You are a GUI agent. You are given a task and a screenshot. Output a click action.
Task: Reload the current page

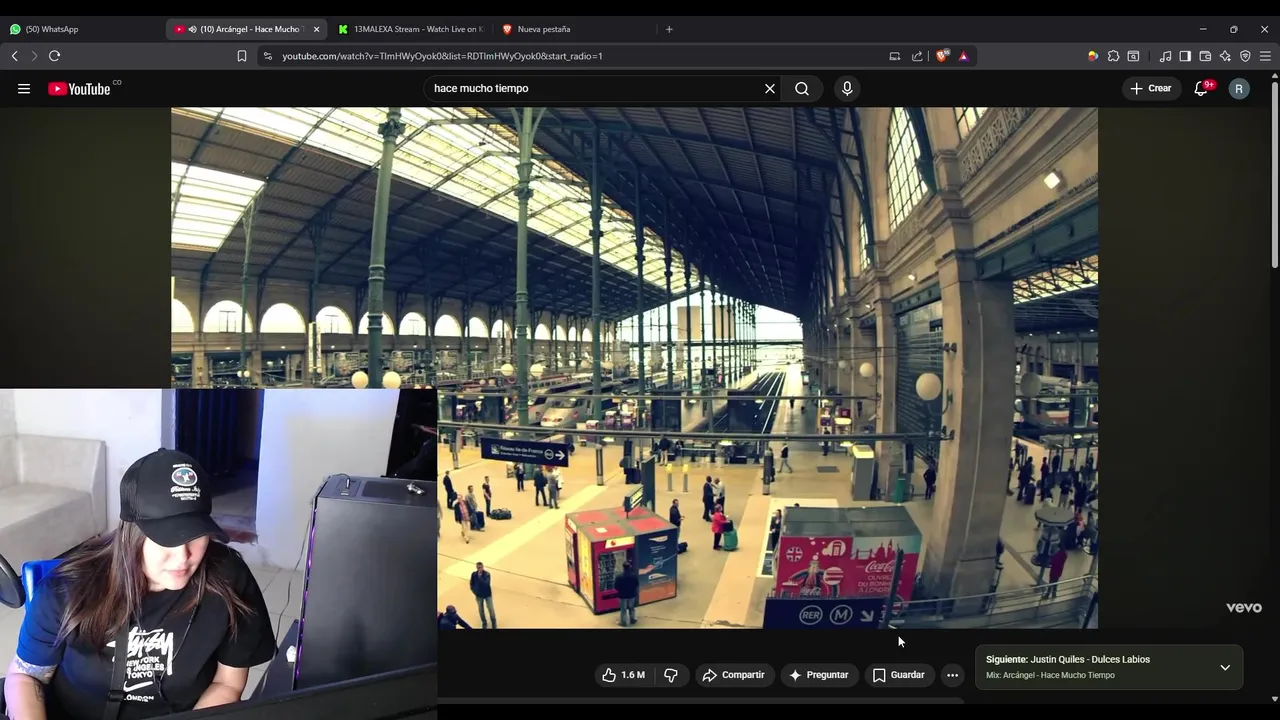point(55,56)
